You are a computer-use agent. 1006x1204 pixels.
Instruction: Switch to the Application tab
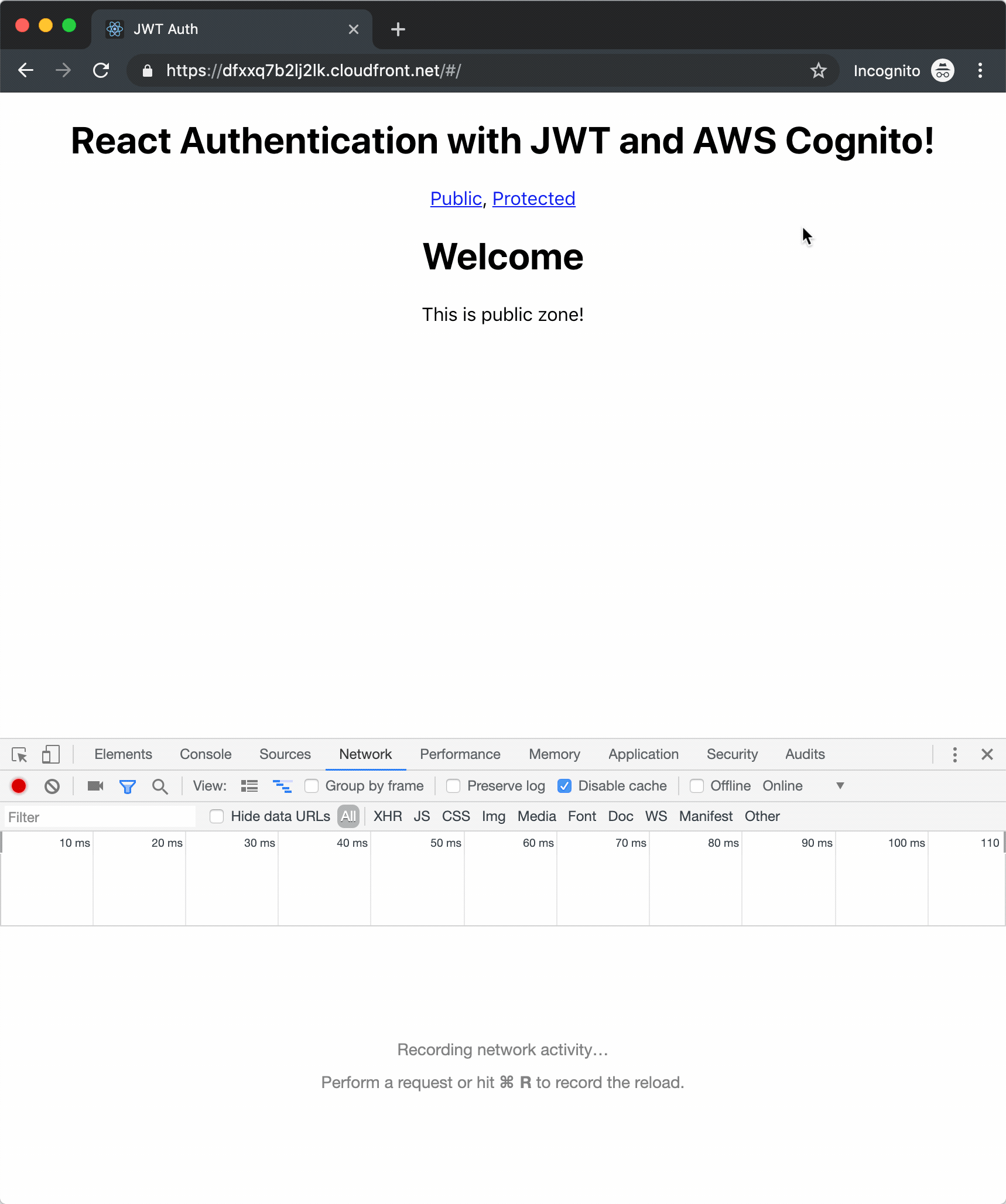(644, 754)
